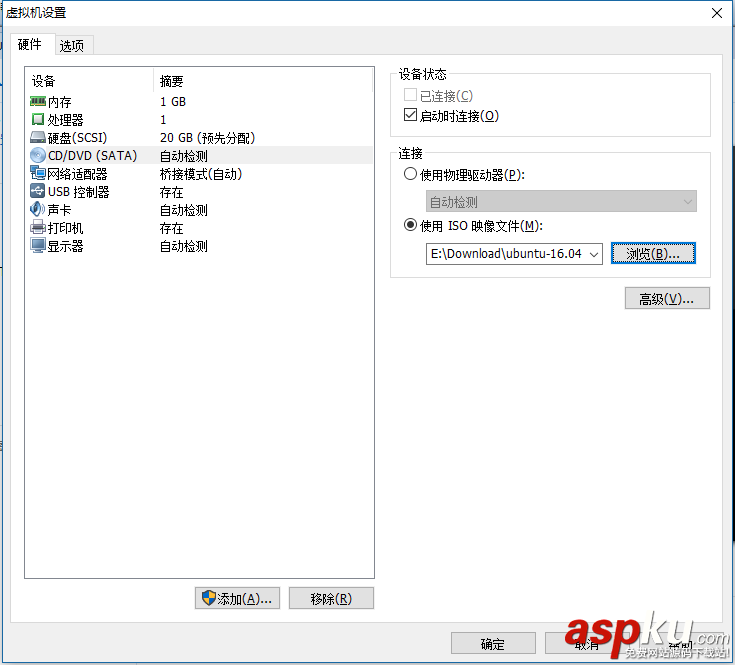The width and height of the screenshot is (735, 665).
Task: Choose 使用 ISO 映像文件(M) radio button
Action: [410, 225]
